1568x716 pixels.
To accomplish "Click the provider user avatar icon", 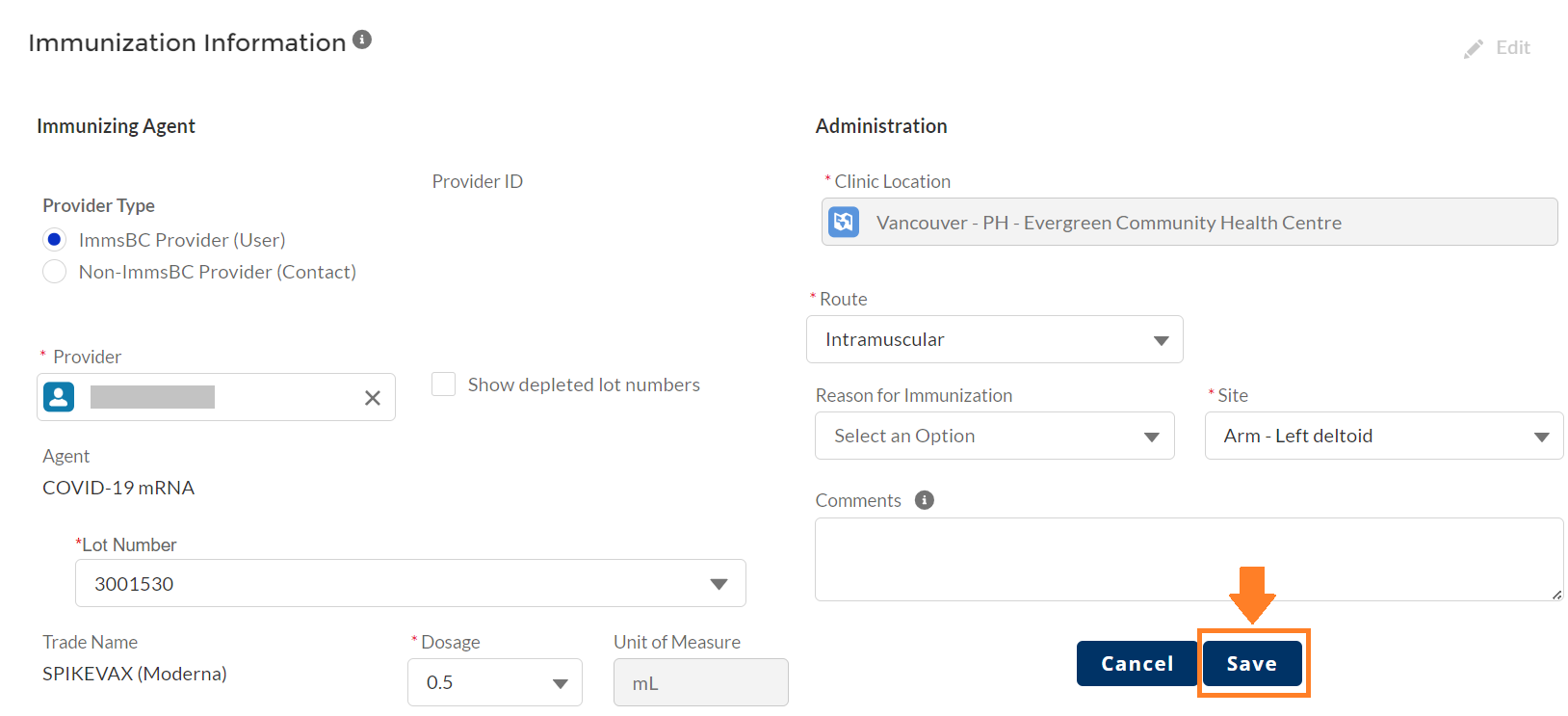I will (x=59, y=397).
